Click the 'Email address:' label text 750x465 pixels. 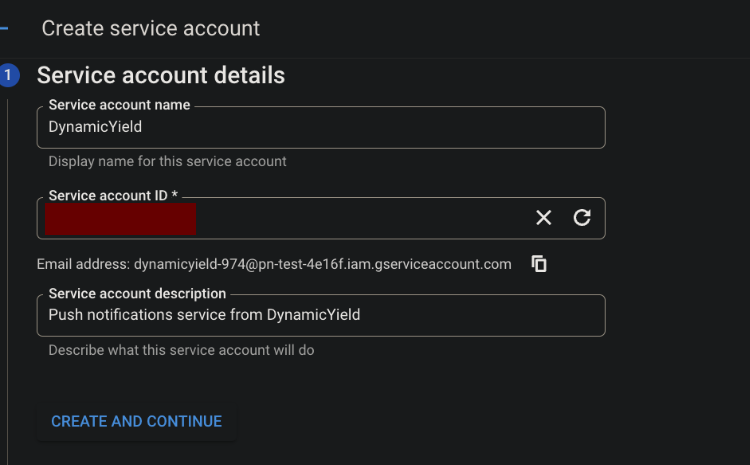tap(83, 264)
